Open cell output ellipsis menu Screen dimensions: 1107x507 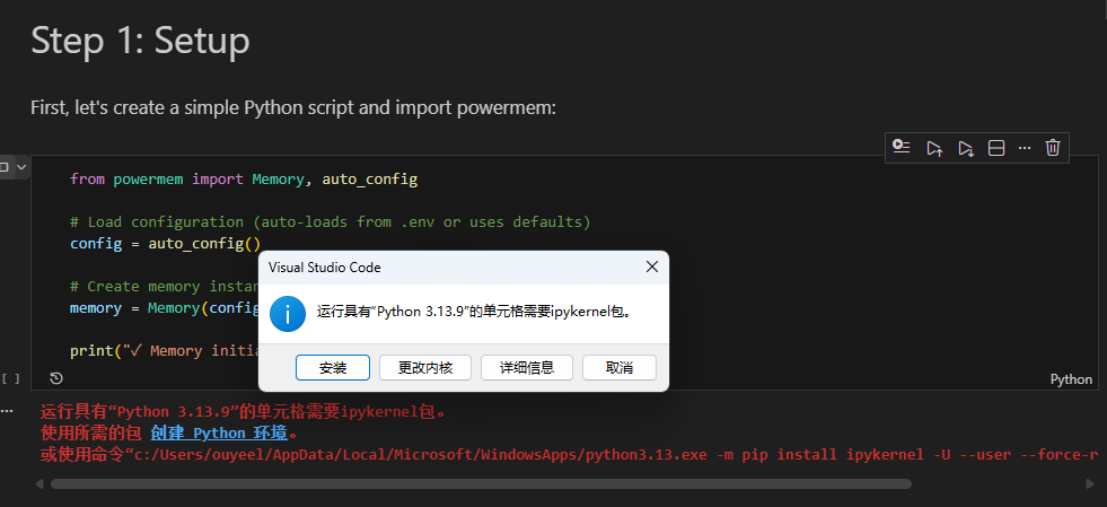[x=6, y=410]
